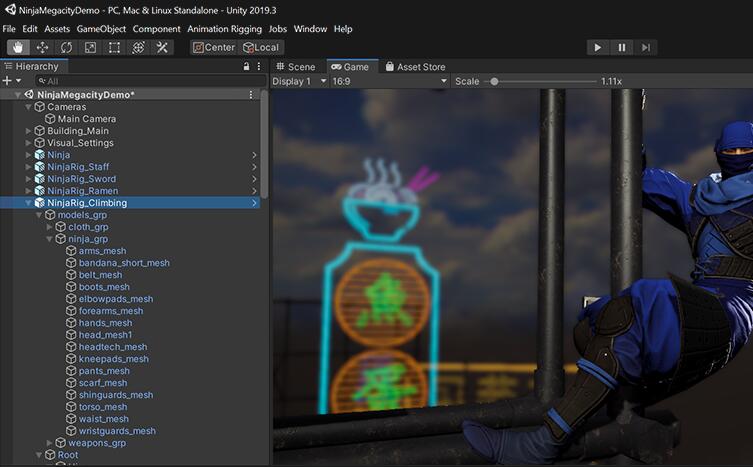Screen dimensions: 753x467
Task: Select the Root object
Action: coord(68,455)
